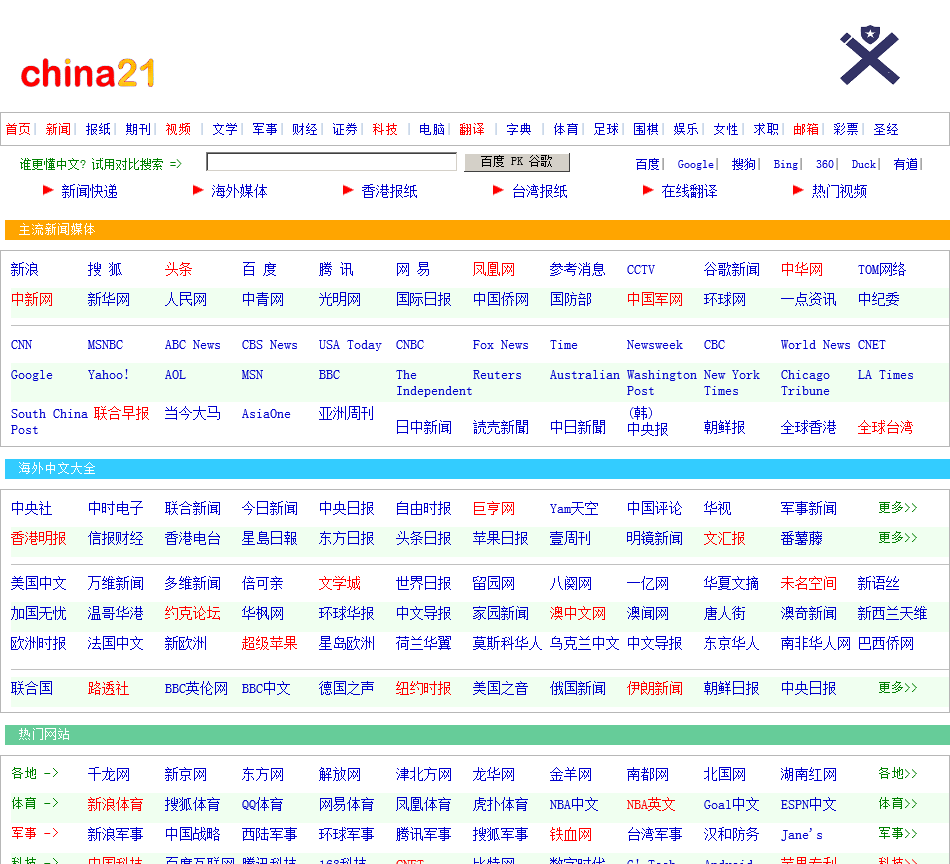This screenshot has width=950, height=864.
Task: Open the 视频 nav item
Action: click(178, 129)
